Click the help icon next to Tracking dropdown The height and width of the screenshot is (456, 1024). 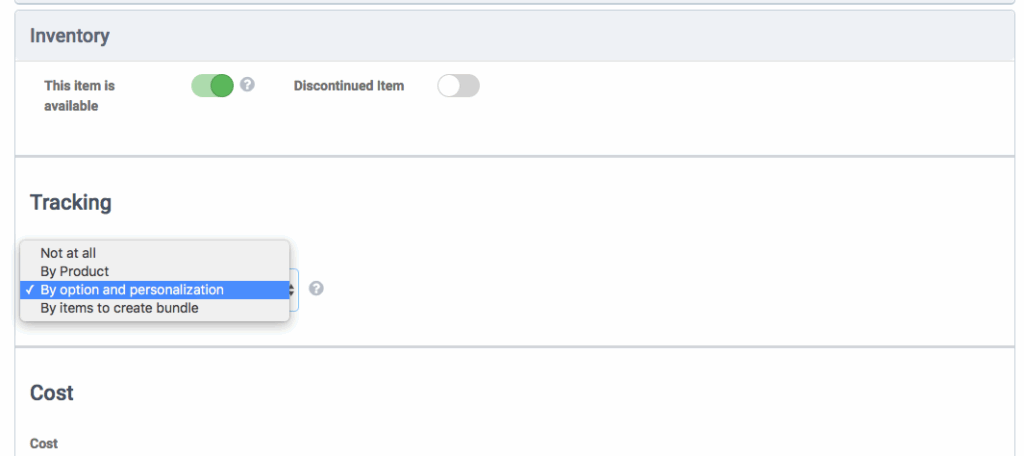tap(316, 289)
